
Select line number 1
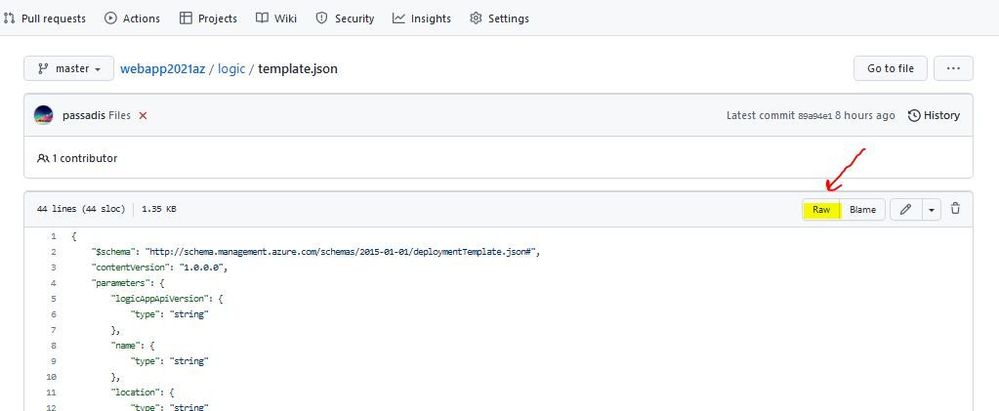coord(54,236)
